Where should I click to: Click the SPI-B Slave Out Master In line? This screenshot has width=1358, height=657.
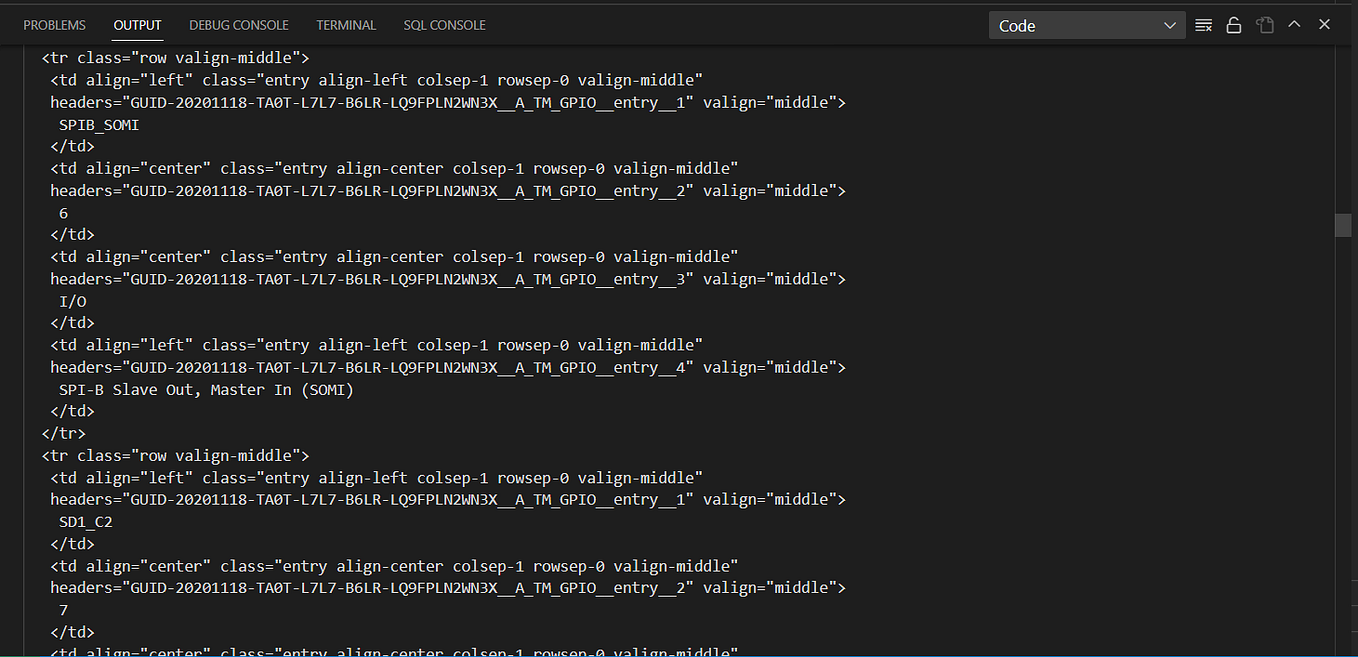204,389
